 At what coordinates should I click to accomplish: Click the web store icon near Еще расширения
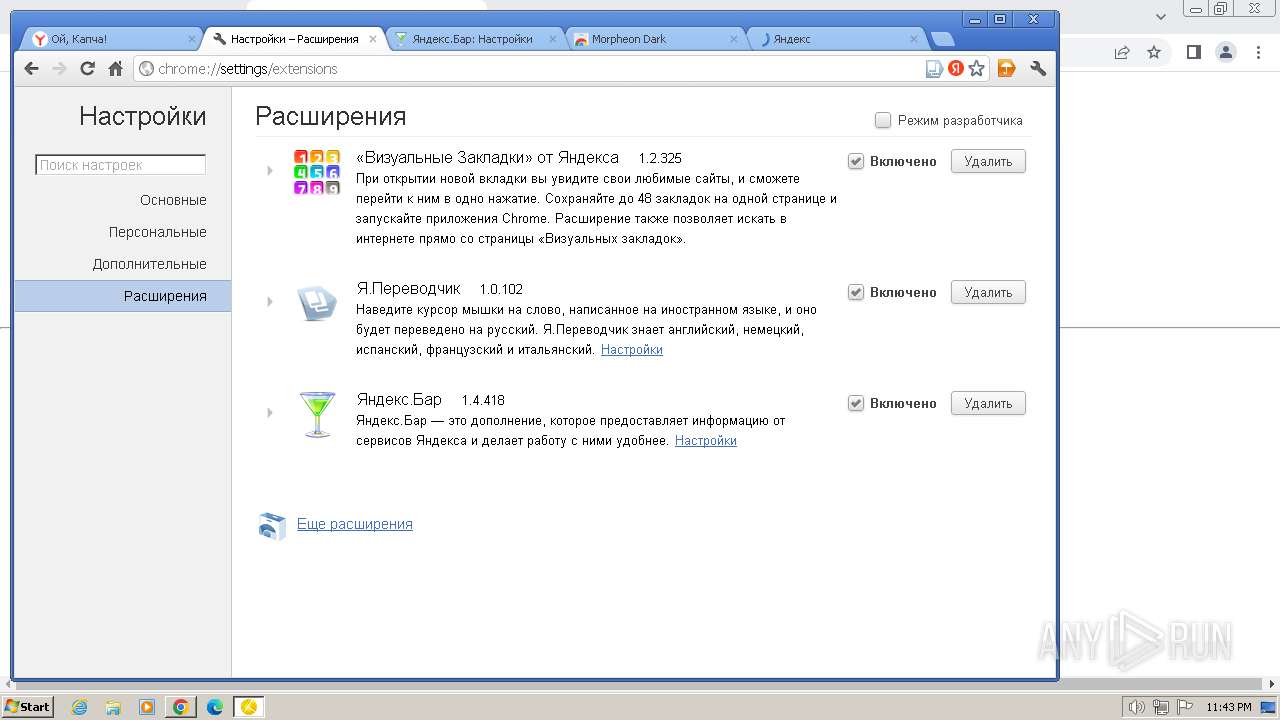point(272,526)
